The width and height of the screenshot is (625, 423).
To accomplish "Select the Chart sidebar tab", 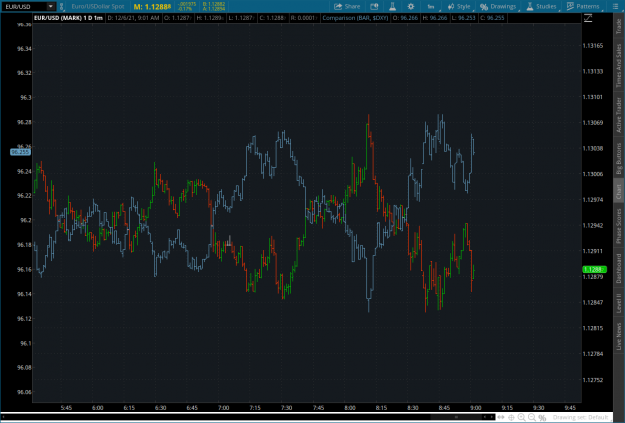I will pos(619,191).
